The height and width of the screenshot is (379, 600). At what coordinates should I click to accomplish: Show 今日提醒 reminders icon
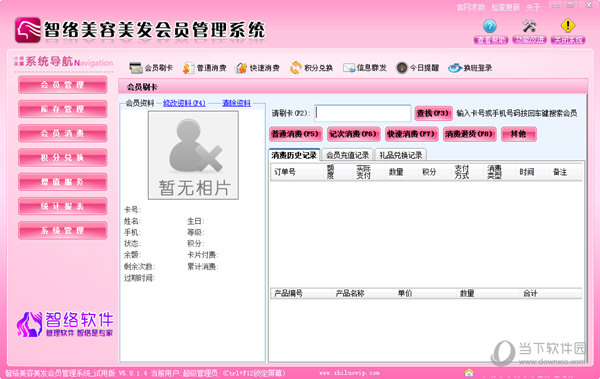(x=402, y=68)
